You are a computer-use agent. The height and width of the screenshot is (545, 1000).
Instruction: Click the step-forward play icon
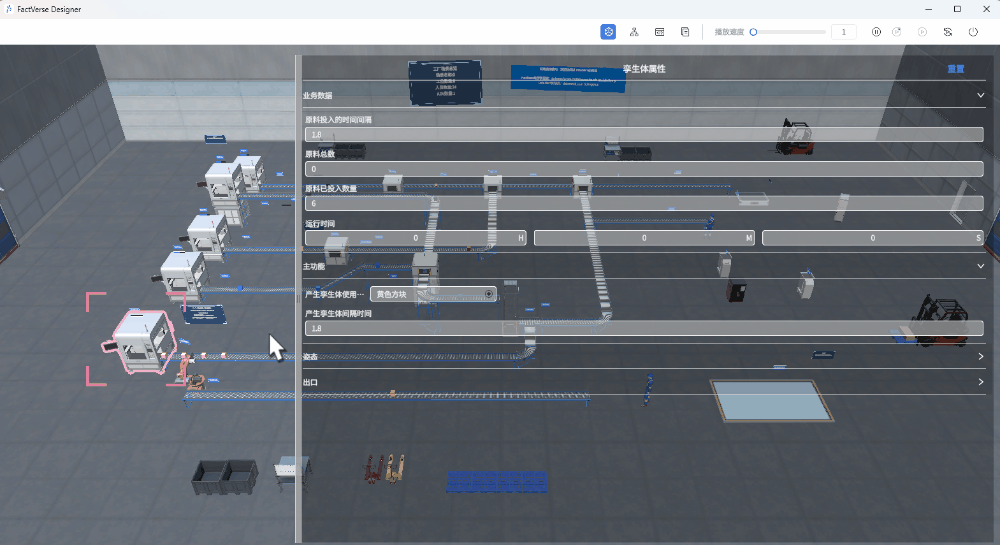pyautogui.click(x=898, y=32)
